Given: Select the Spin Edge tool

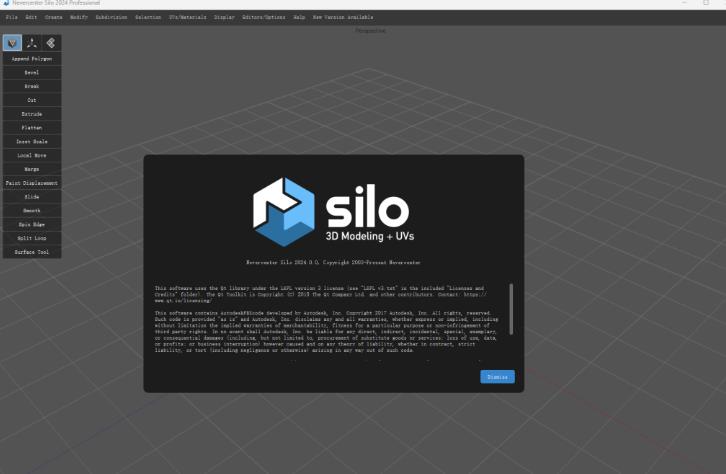Looking at the screenshot, I should (32, 225).
